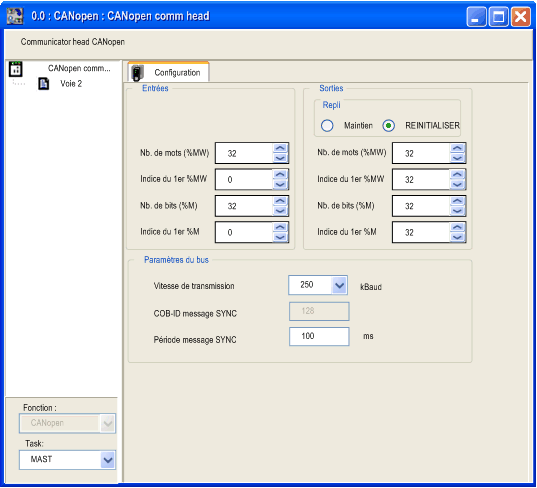Increase Sorties Nb. de bits (%M) value
This screenshot has width=537, height=488.
[x=457, y=201]
